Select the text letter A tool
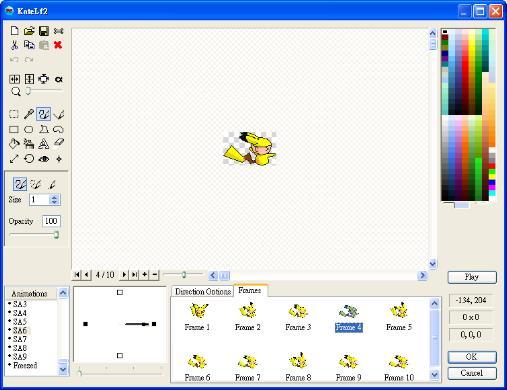 (x=44, y=144)
